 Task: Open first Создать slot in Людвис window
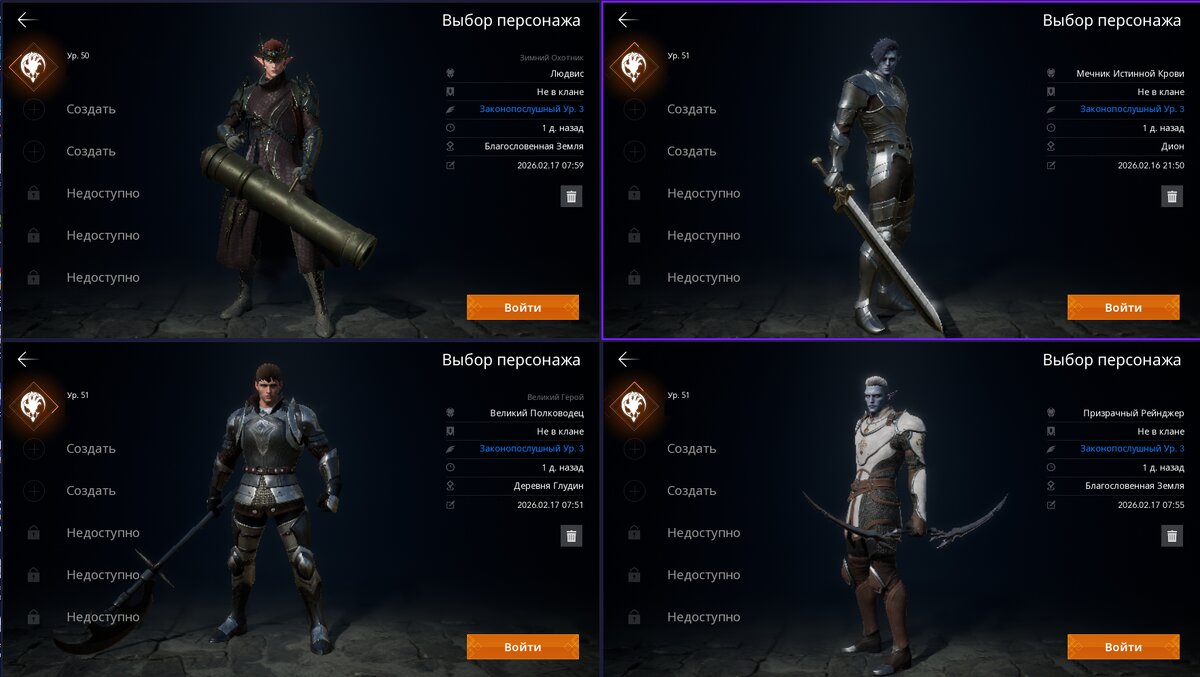tap(90, 109)
